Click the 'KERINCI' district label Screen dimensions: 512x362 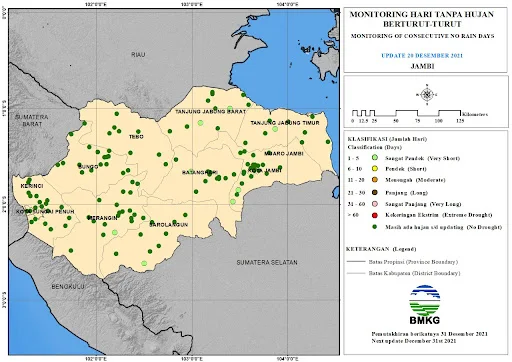click(x=32, y=186)
